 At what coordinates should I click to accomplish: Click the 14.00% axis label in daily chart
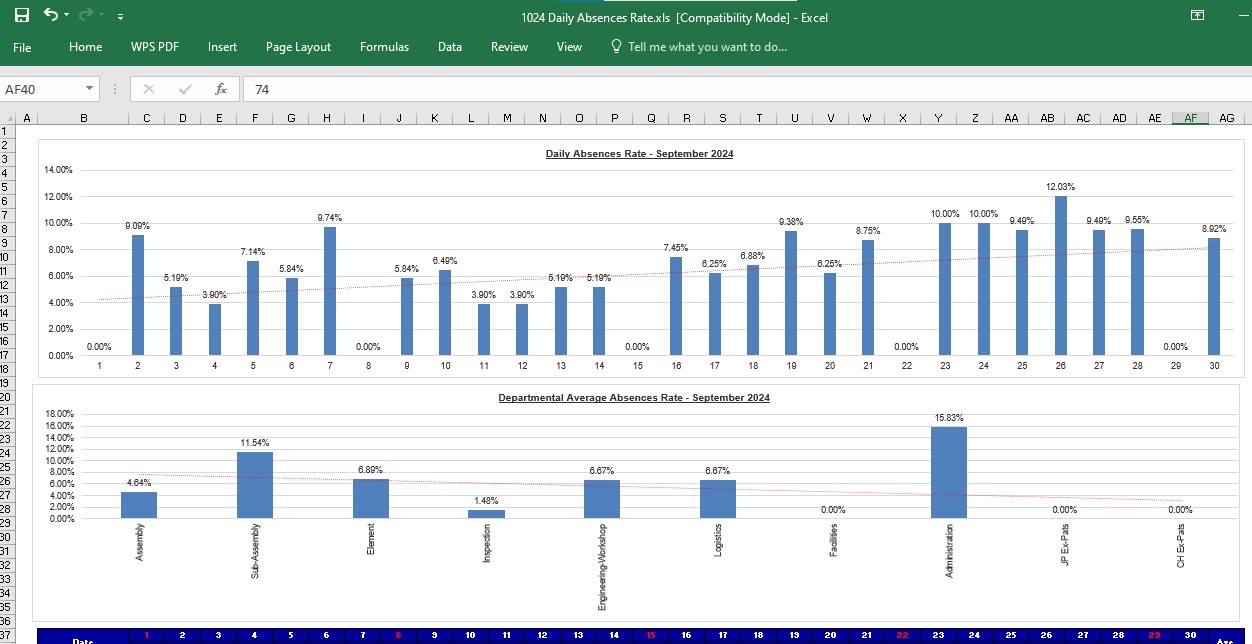[x=58, y=170]
